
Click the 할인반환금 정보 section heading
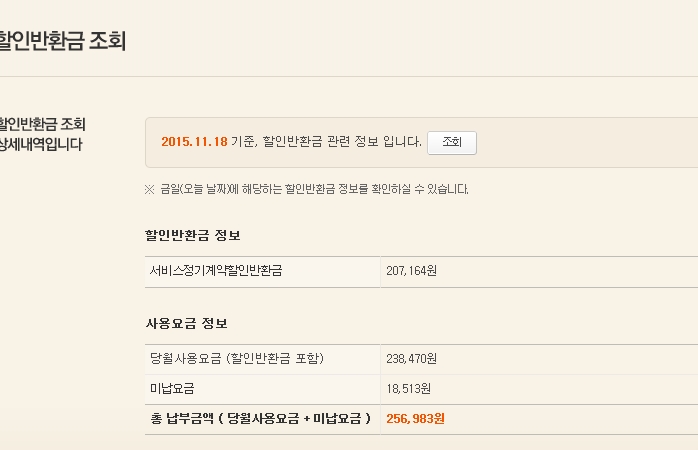pos(193,235)
